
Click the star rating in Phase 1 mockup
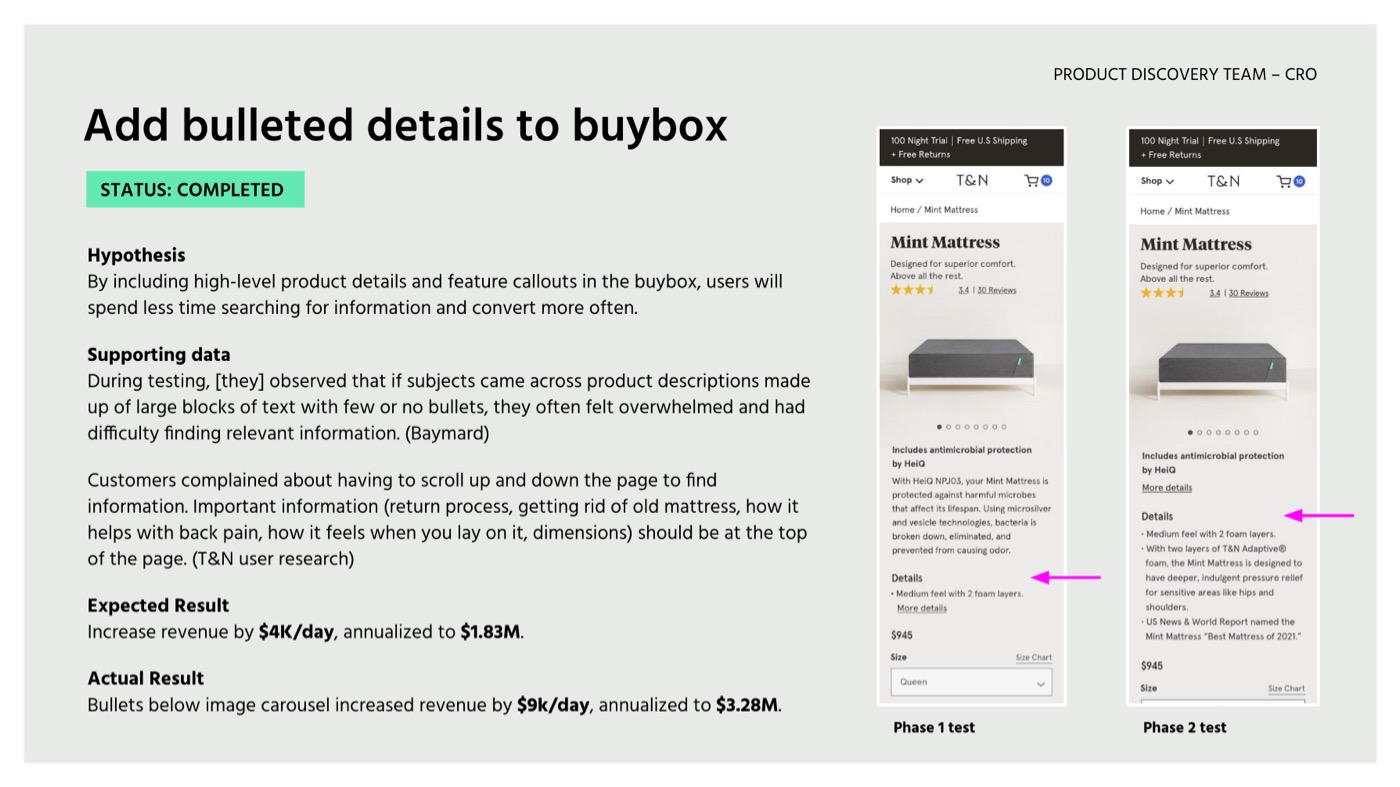[x=912, y=290]
